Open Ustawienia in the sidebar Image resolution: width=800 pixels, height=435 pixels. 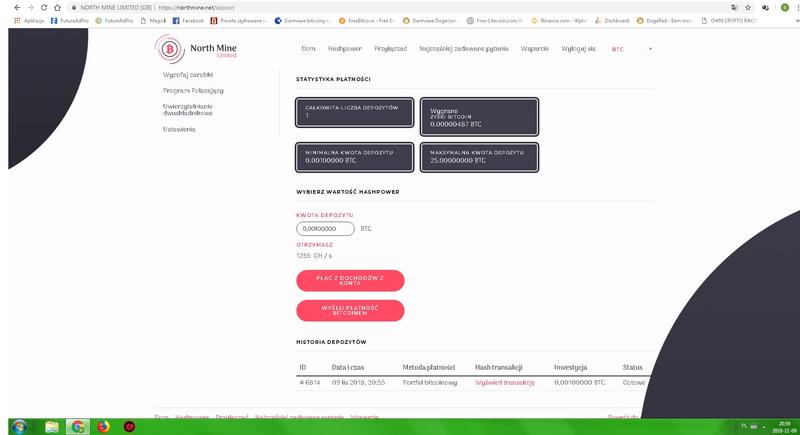[179, 130]
